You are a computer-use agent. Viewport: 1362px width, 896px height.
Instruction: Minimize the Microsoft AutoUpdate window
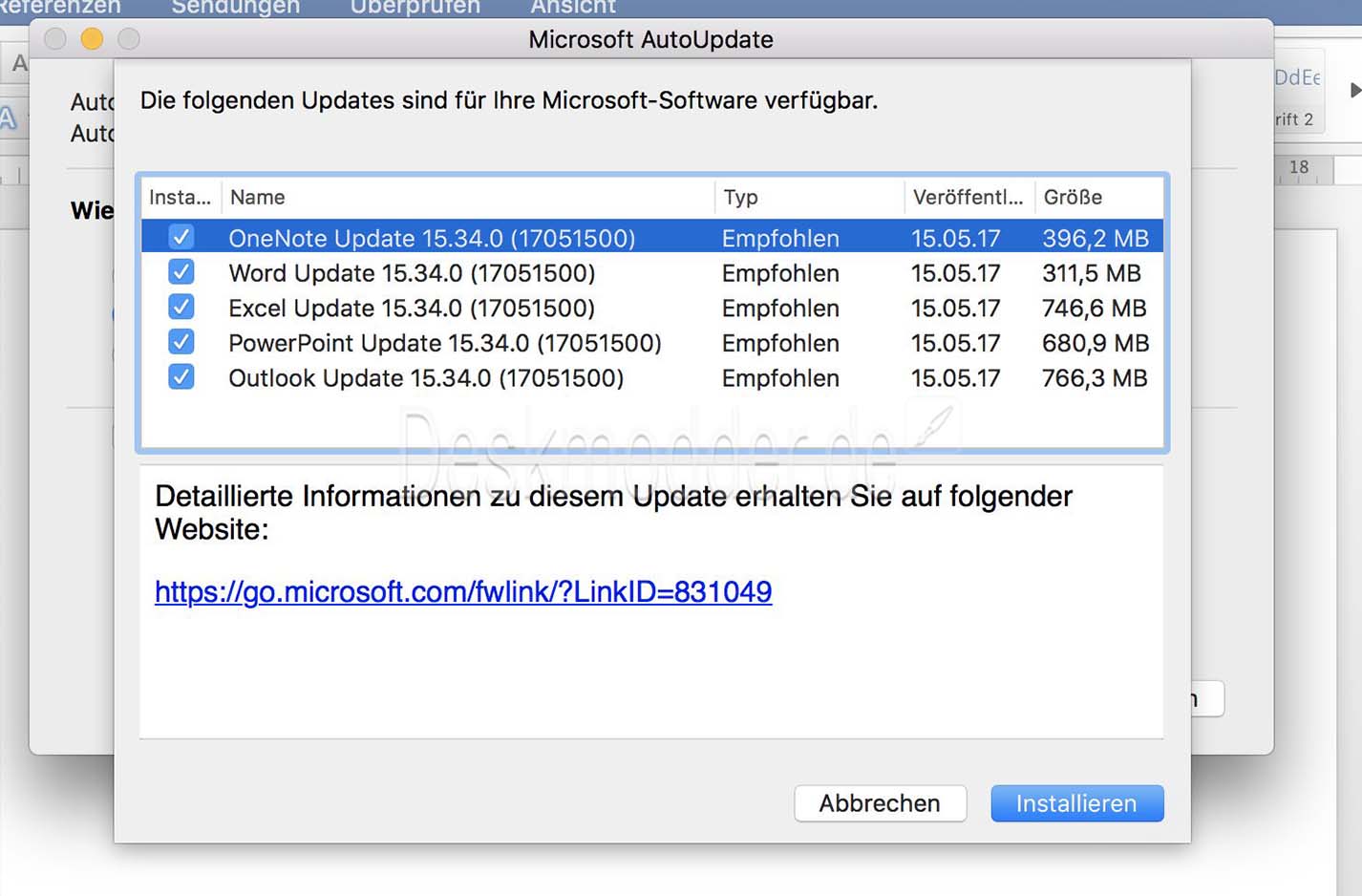(92, 38)
